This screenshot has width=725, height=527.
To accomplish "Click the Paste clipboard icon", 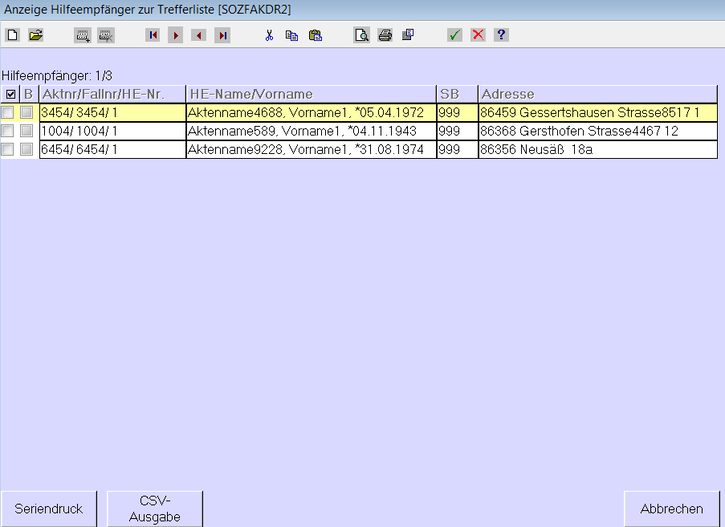I will click(315, 35).
